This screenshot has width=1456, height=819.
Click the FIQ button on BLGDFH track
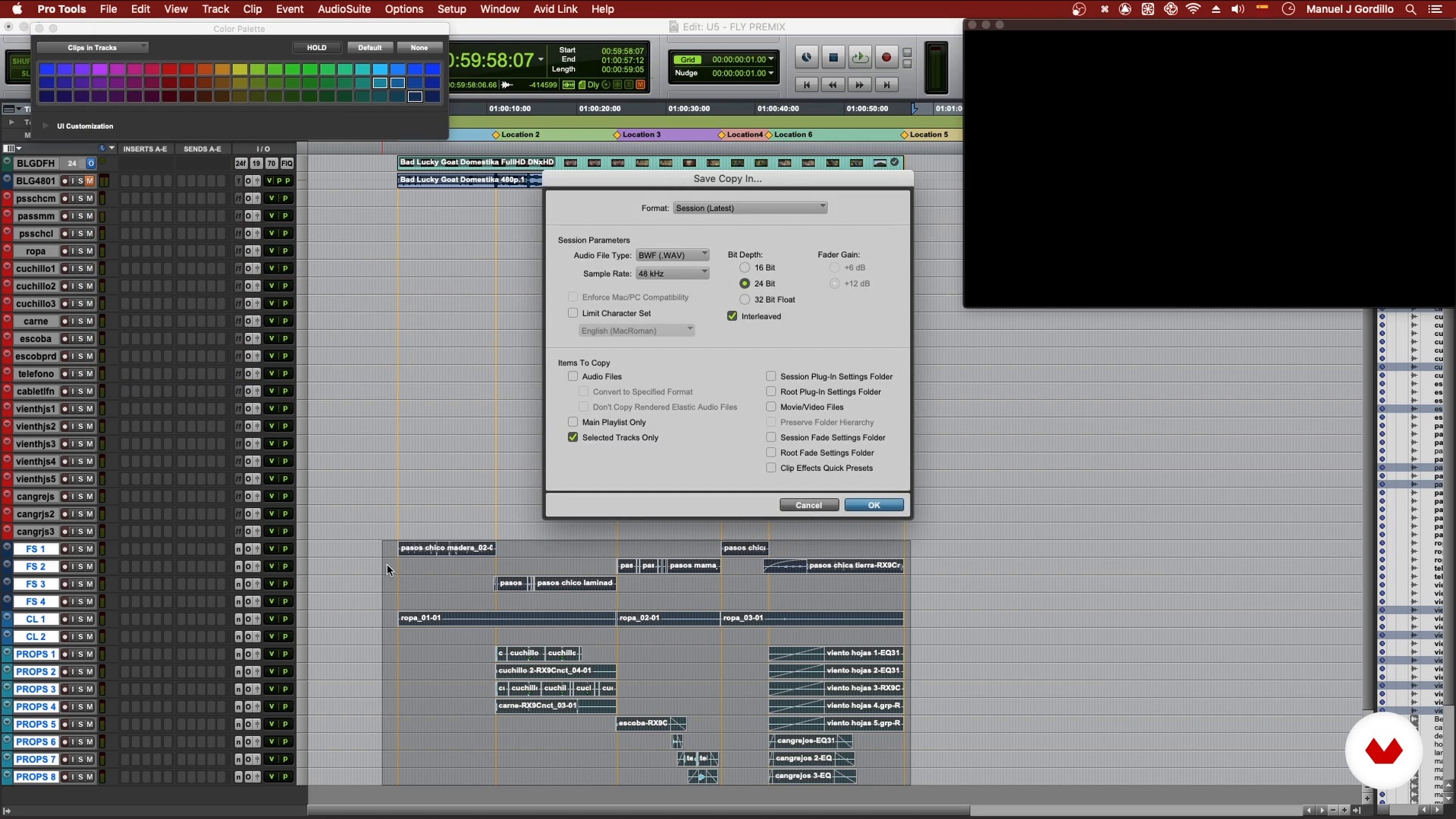click(287, 164)
